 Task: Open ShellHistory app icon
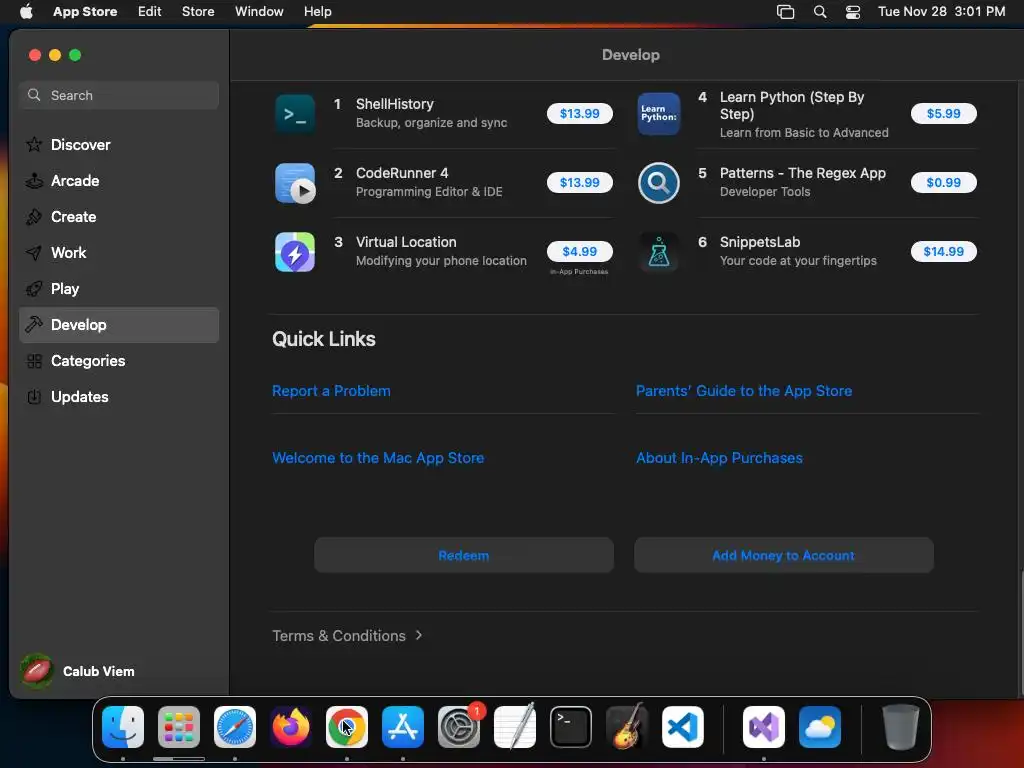(295, 114)
